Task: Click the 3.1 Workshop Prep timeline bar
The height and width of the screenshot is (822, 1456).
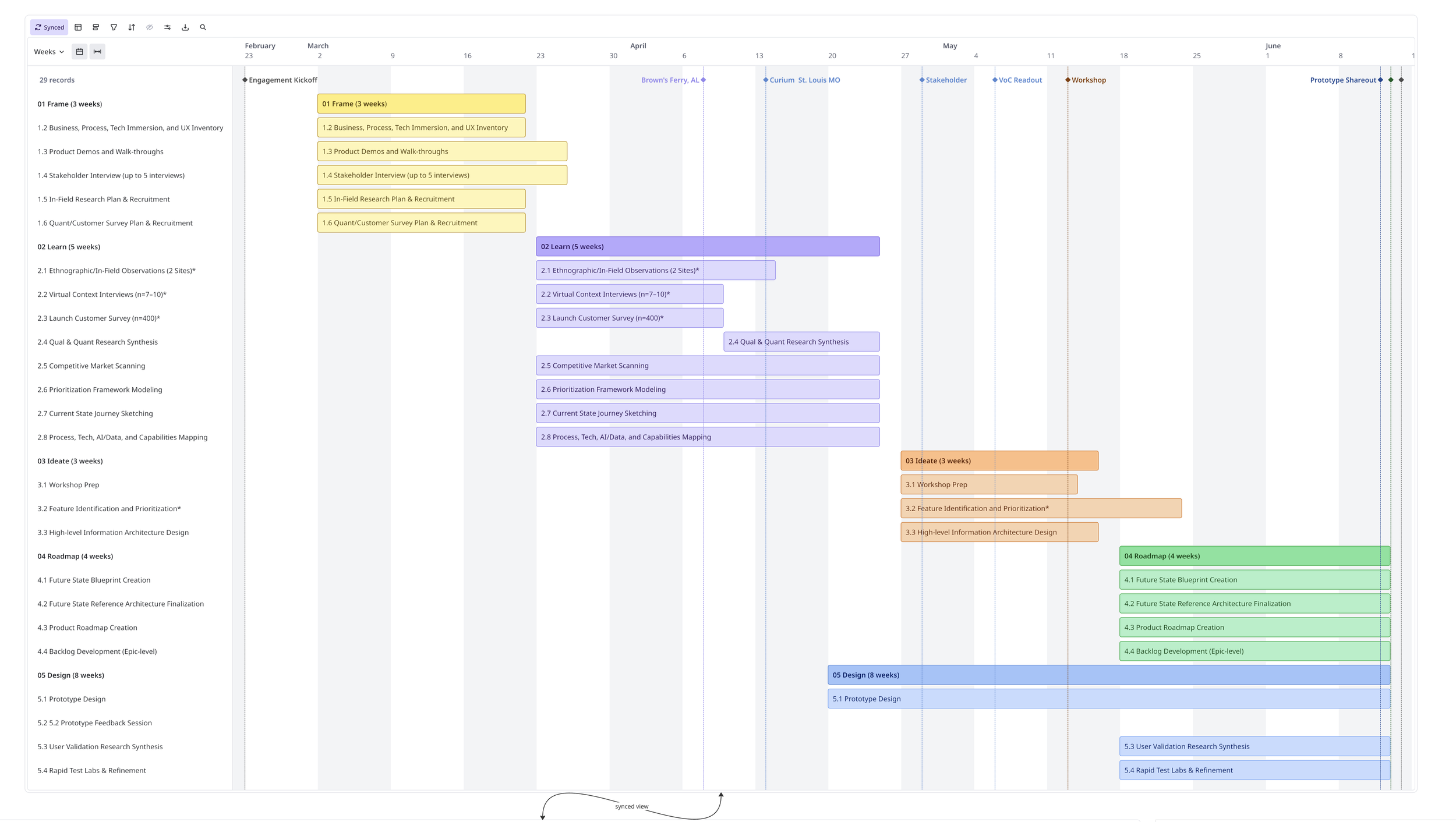Action: pyautogui.click(x=989, y=484)
